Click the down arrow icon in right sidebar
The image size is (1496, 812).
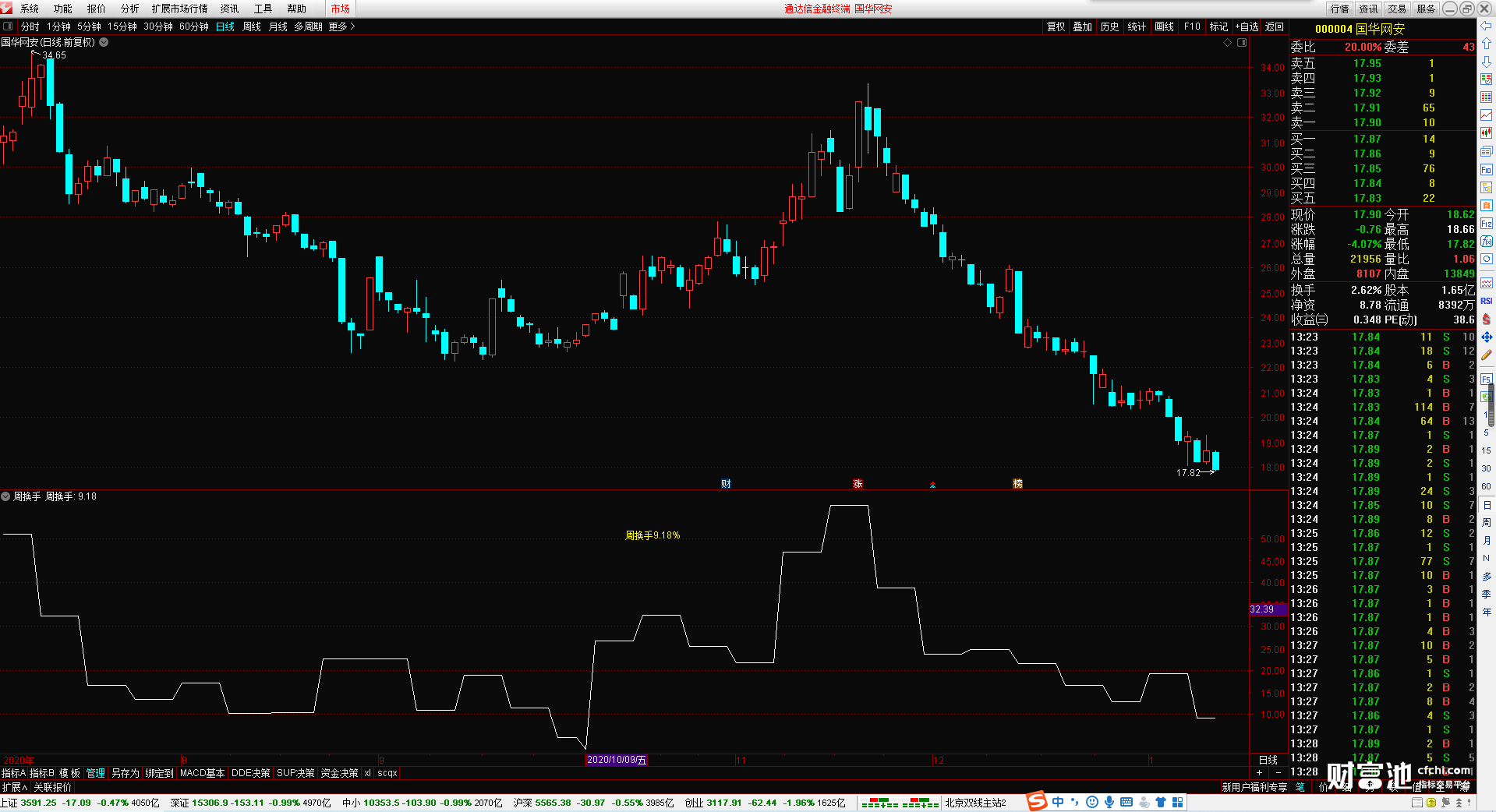point(1486,62)
